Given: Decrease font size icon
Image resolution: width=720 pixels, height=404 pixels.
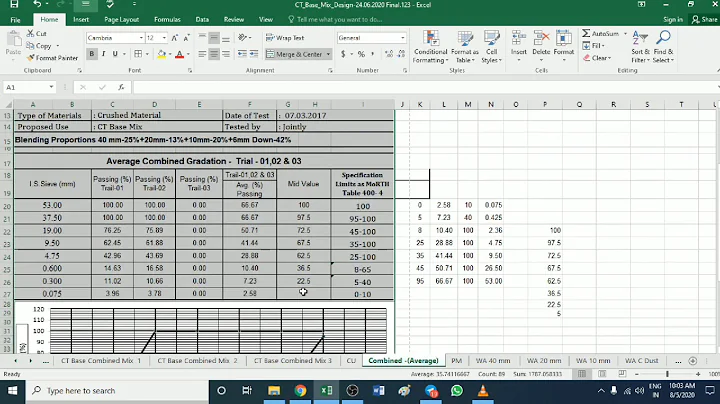Looking at the screenshot, I should tap(186, 38).
